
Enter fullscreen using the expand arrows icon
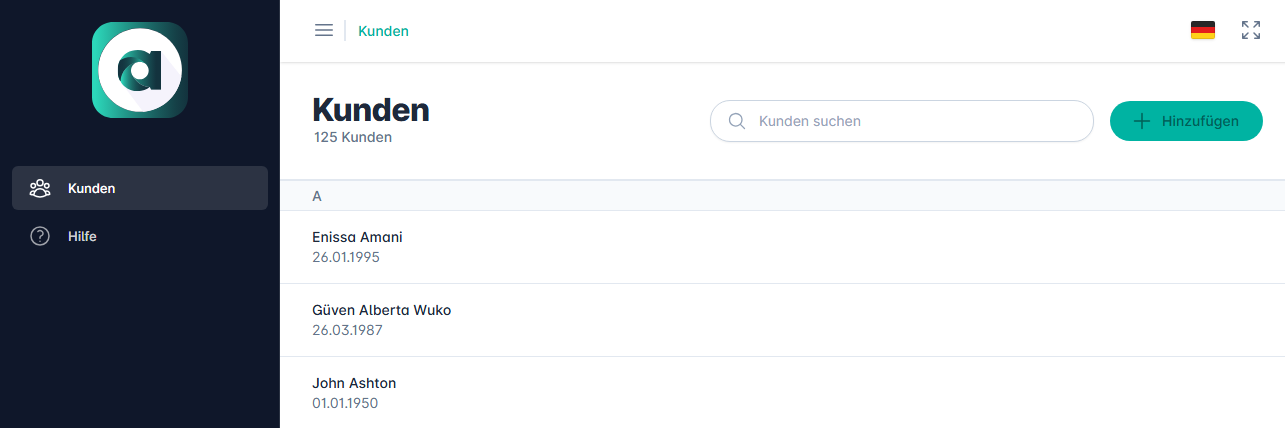[x=1250, y=30]
